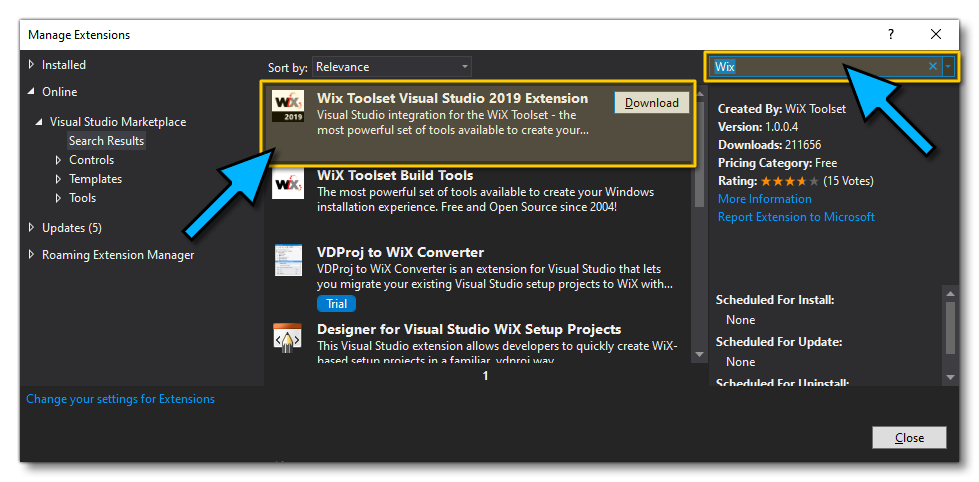Click the star rating in extension details
Screen dimensions: 979x482
789,182
